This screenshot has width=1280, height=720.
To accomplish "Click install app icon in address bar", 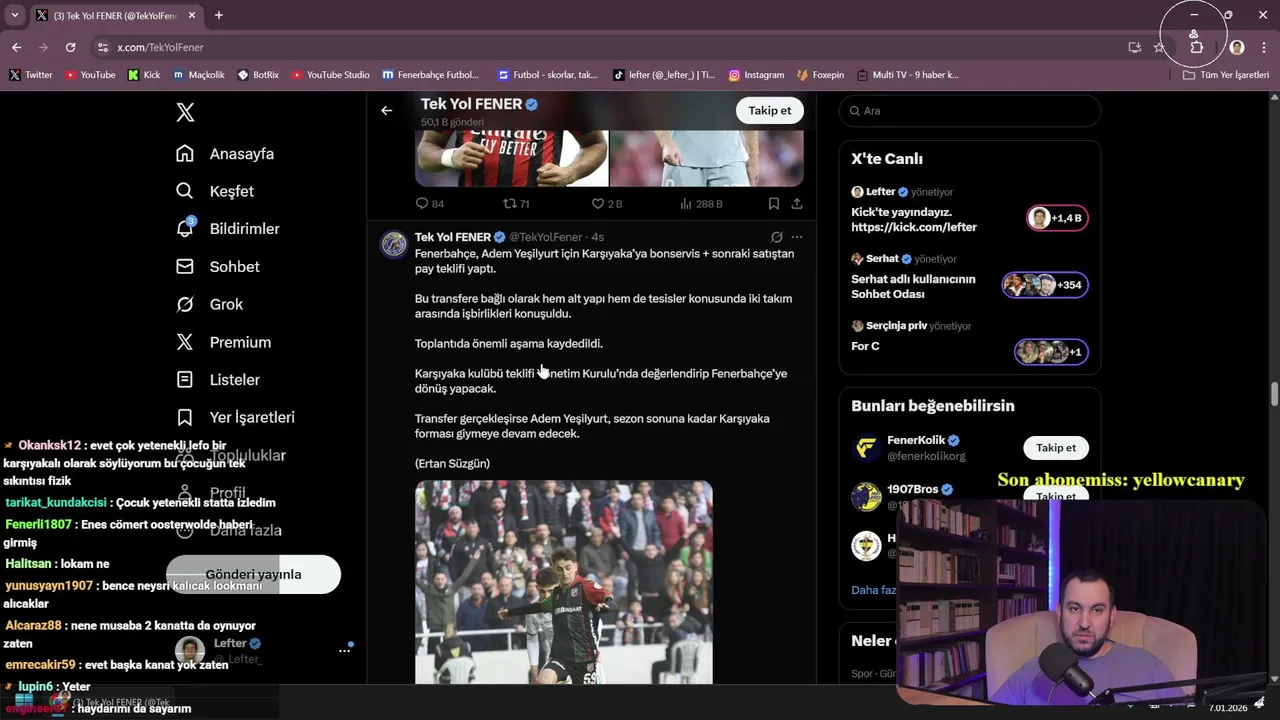I will coord(1134,47).
